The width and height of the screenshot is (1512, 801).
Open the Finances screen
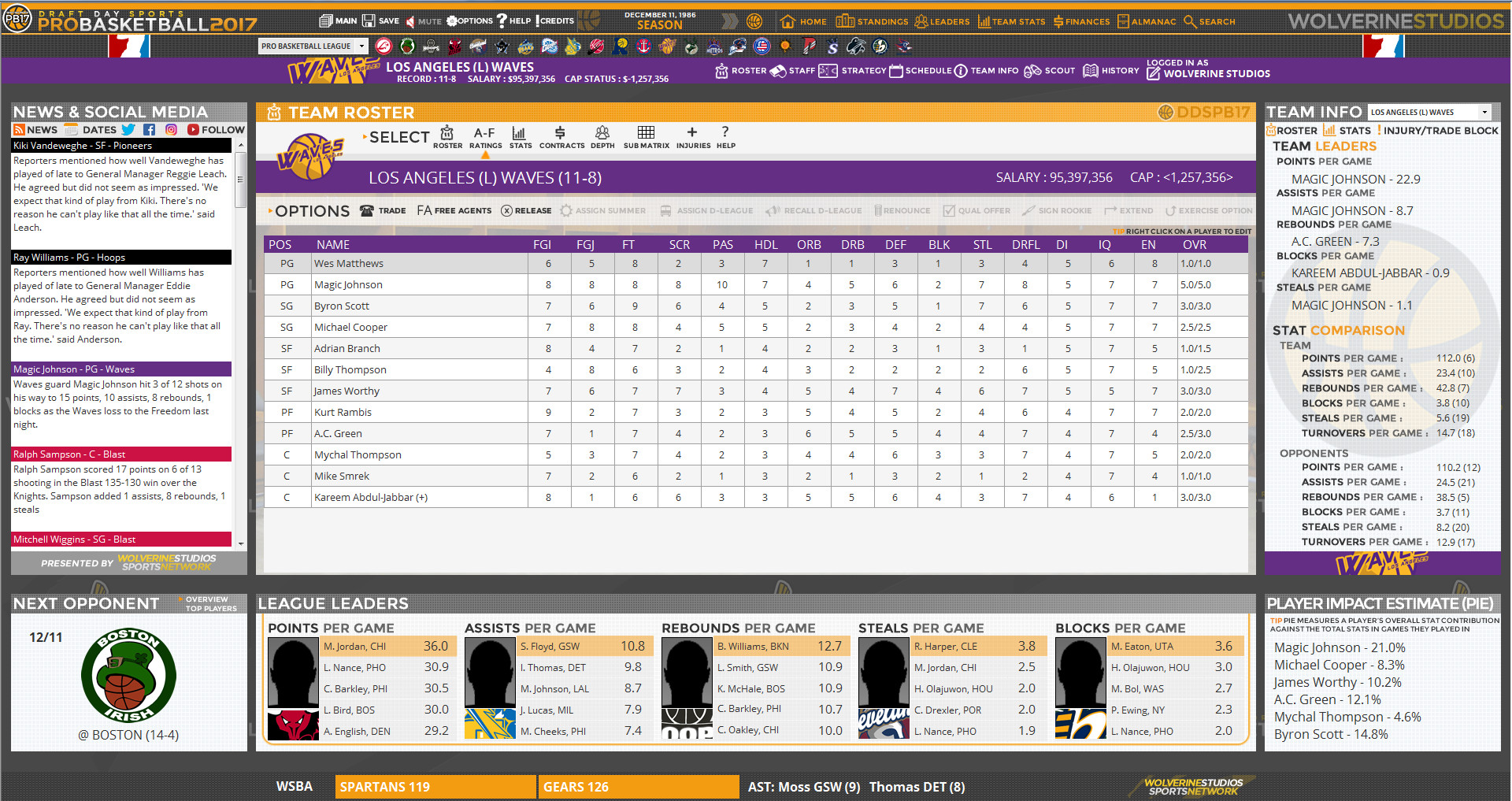(1081, 21)
